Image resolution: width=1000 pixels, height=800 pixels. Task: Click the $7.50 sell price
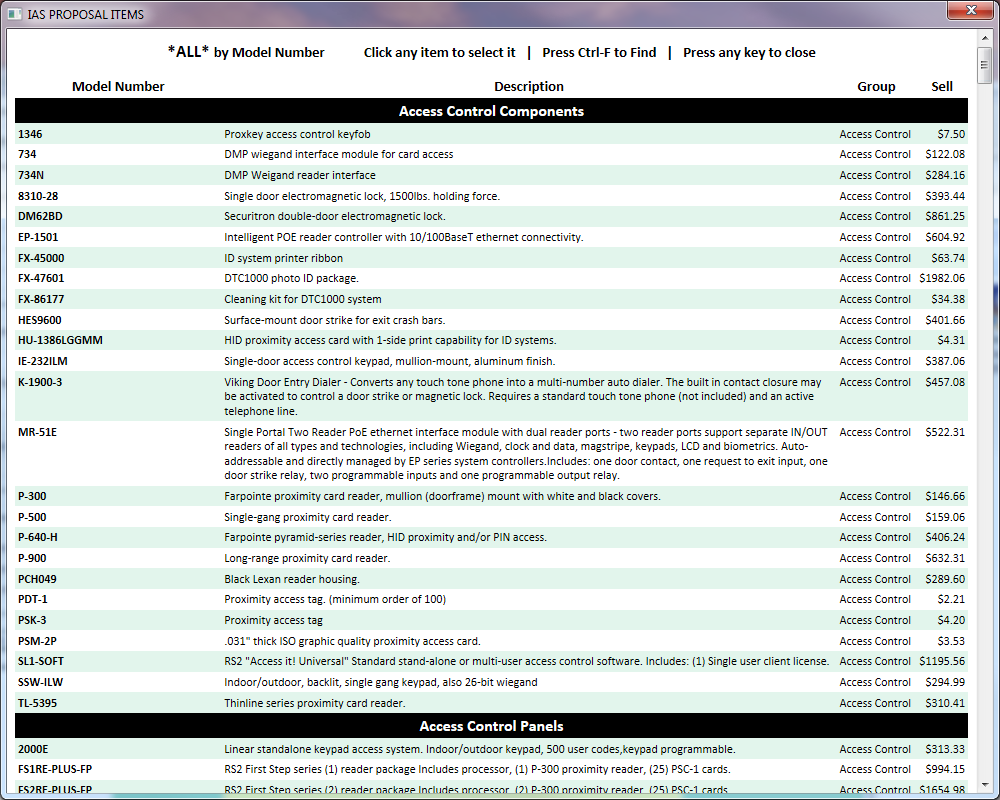(951, 134)
